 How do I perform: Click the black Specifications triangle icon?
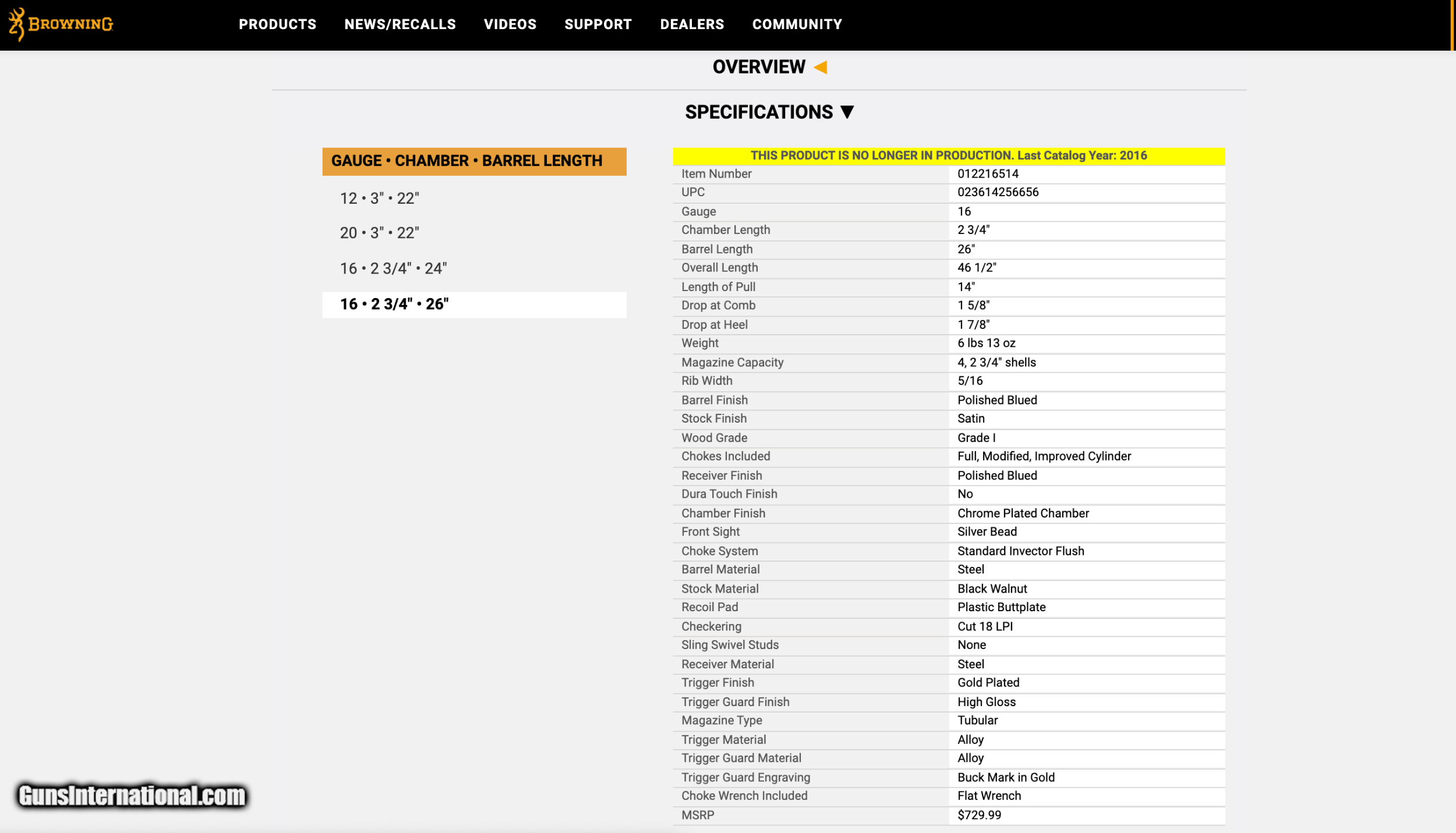[x=847, y=112]
